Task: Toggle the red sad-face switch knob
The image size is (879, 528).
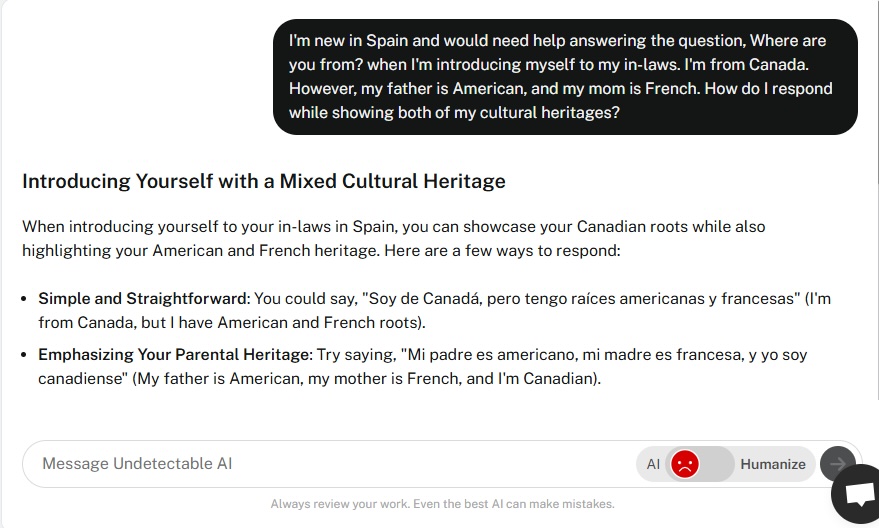Action: tap(684, 464)
